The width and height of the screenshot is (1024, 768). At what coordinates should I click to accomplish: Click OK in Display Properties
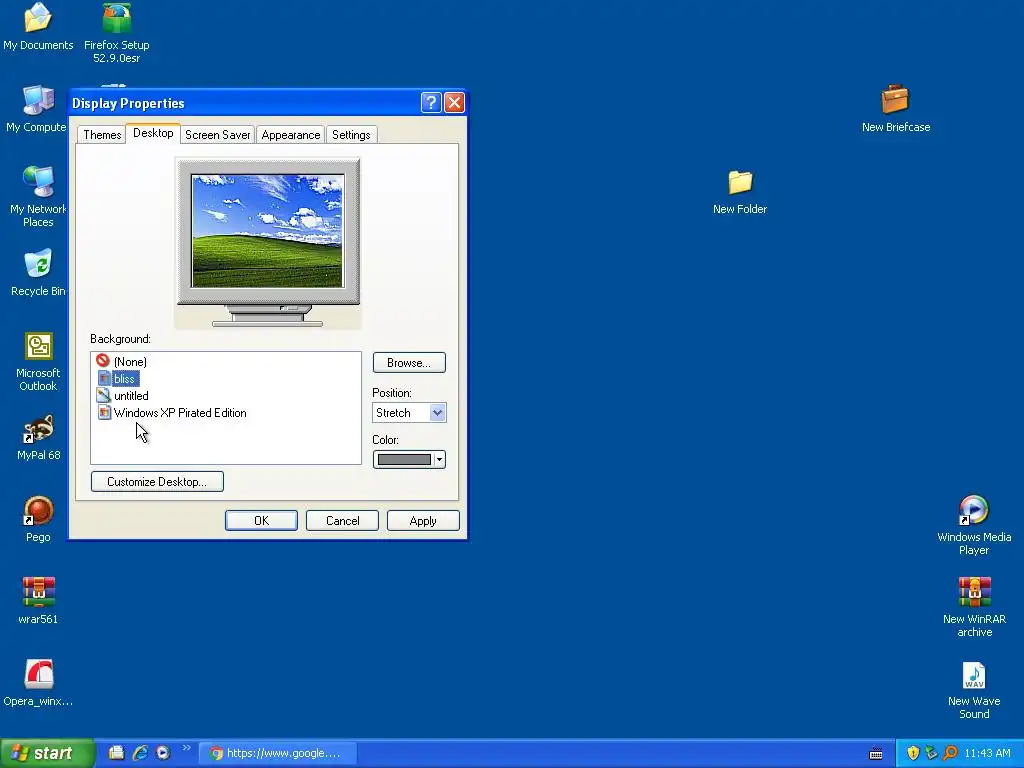(261, 520)
